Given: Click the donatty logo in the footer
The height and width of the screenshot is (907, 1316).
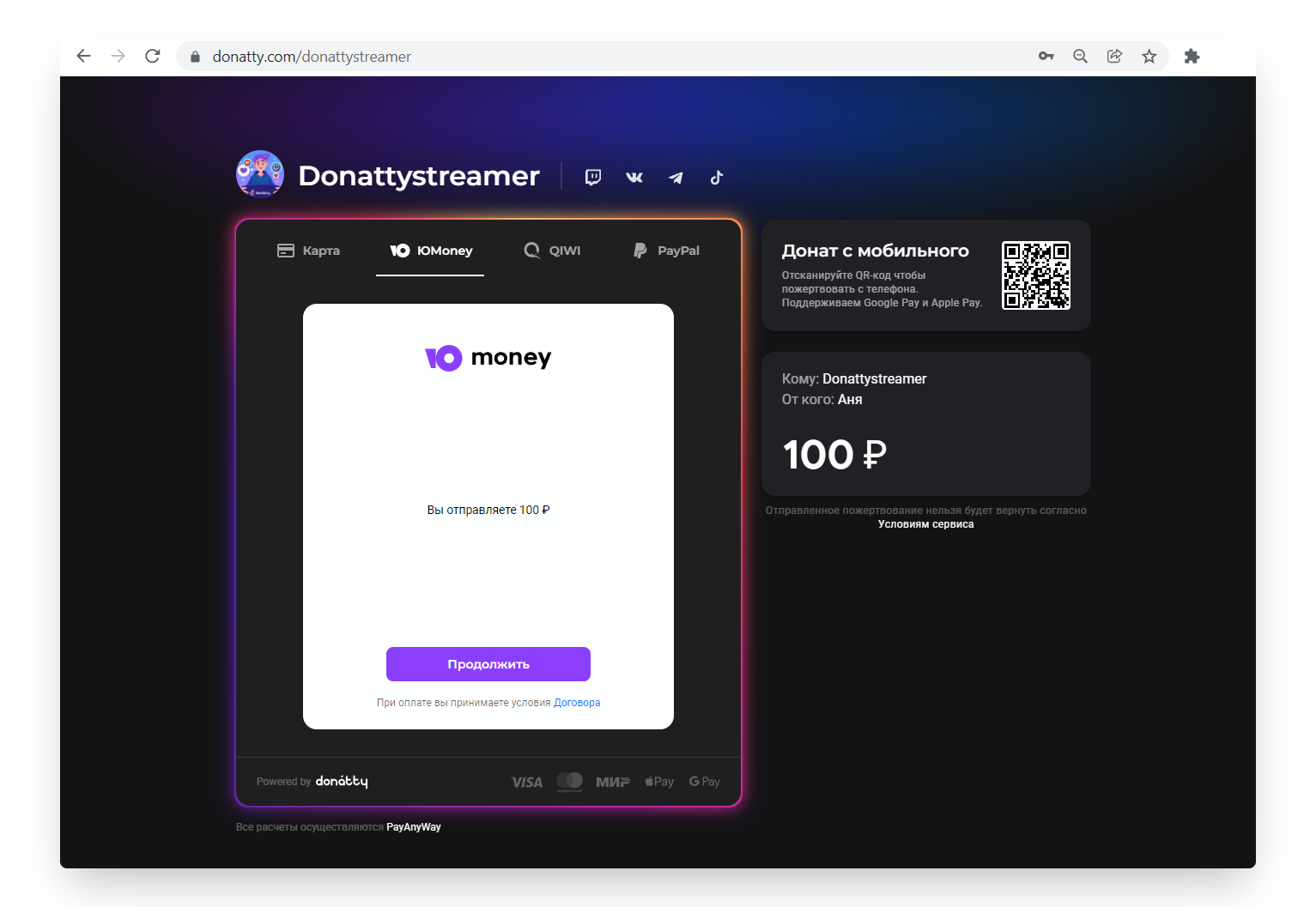Looking at the screenshot, I should click(x=342, y=781).
